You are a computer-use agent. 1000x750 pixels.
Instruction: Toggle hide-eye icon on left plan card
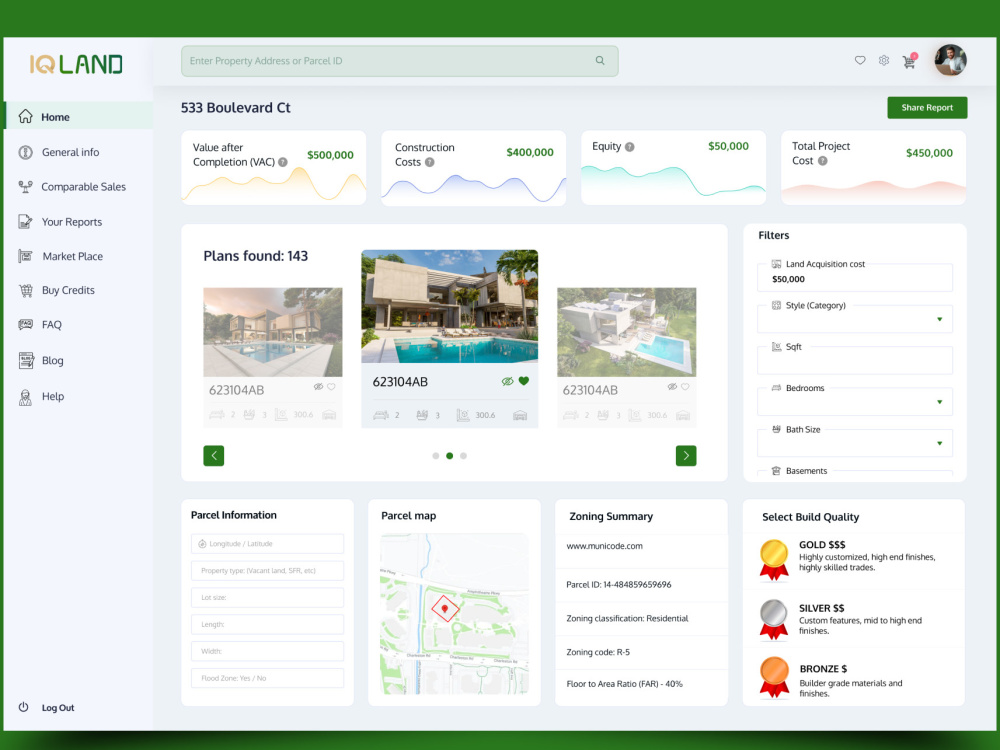tap(318, 386)
